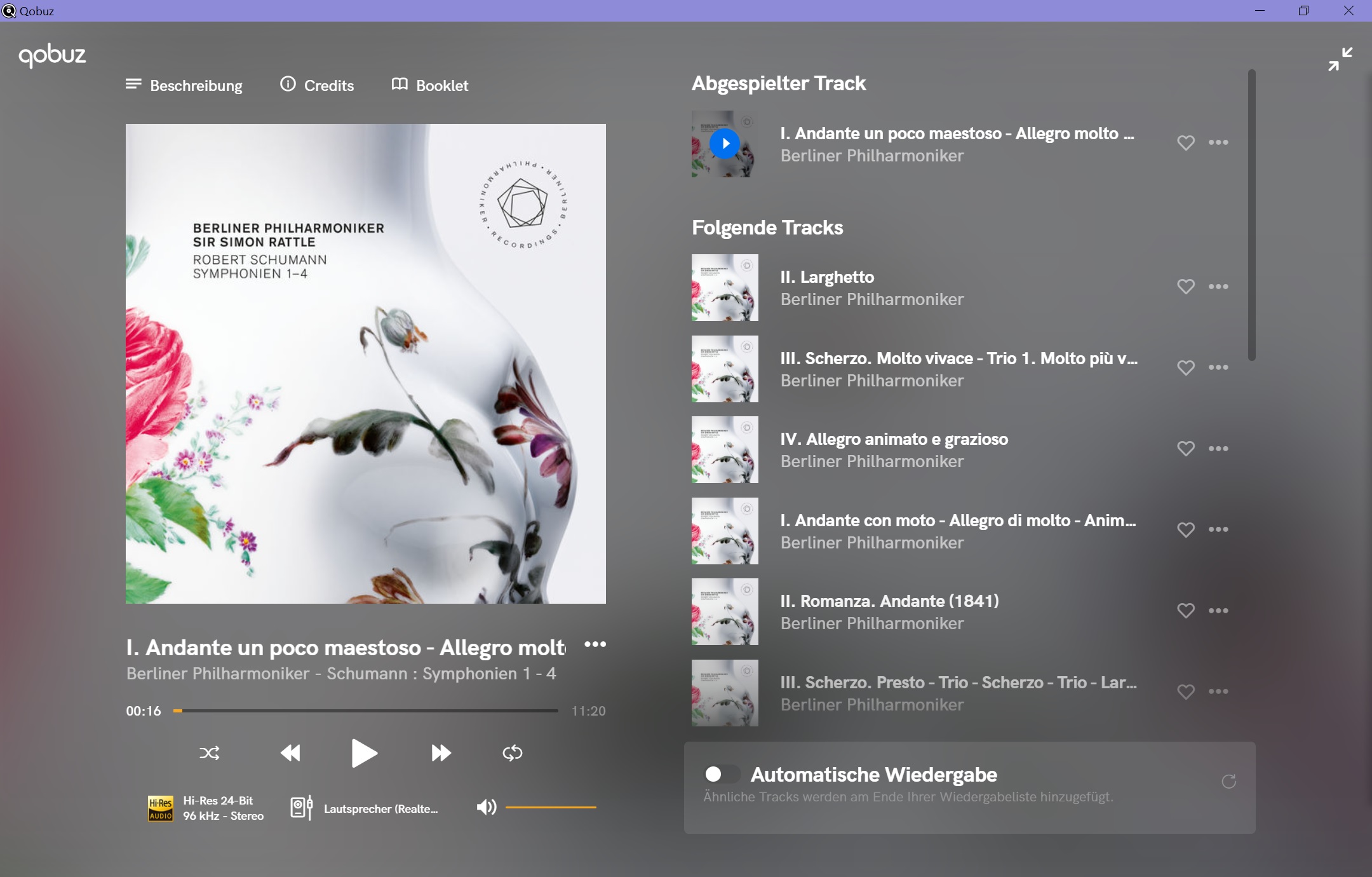
Task: Click the Andante con moto thumbnail
Action: tap(725, 531)
